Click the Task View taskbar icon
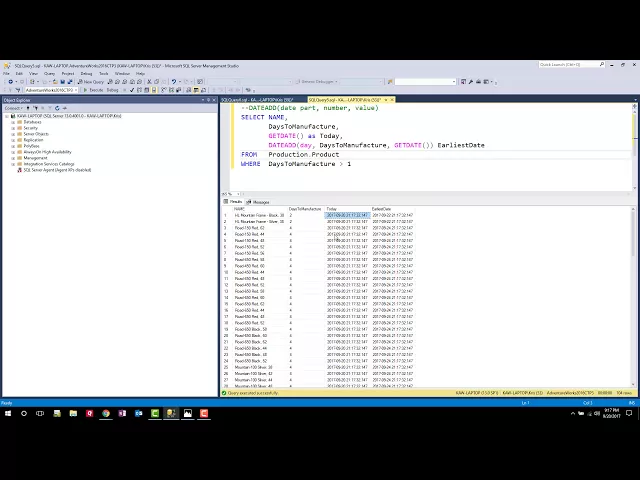This screenshot has height=480, width=640. 40,413
